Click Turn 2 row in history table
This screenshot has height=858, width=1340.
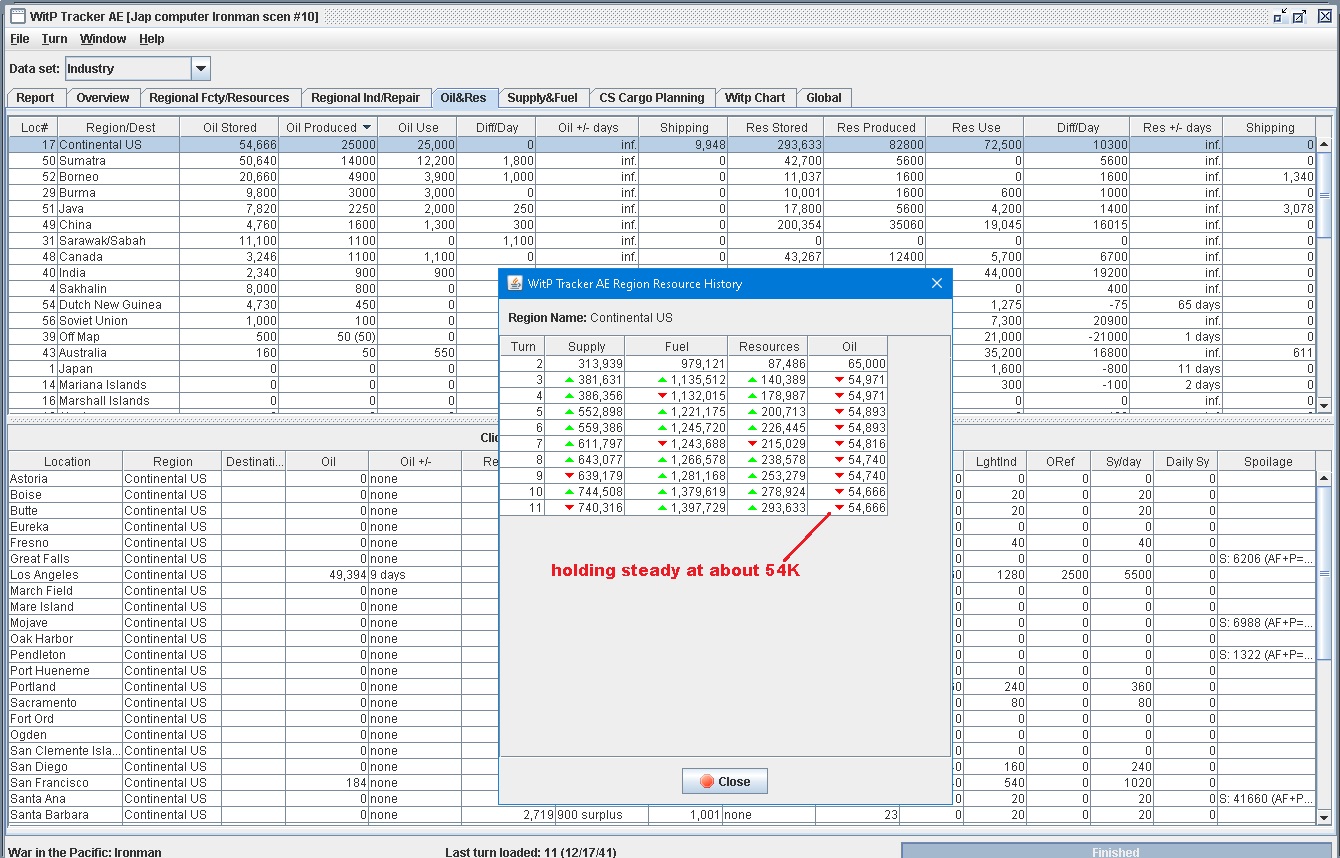pyautogui.click(x=694, y=364)
